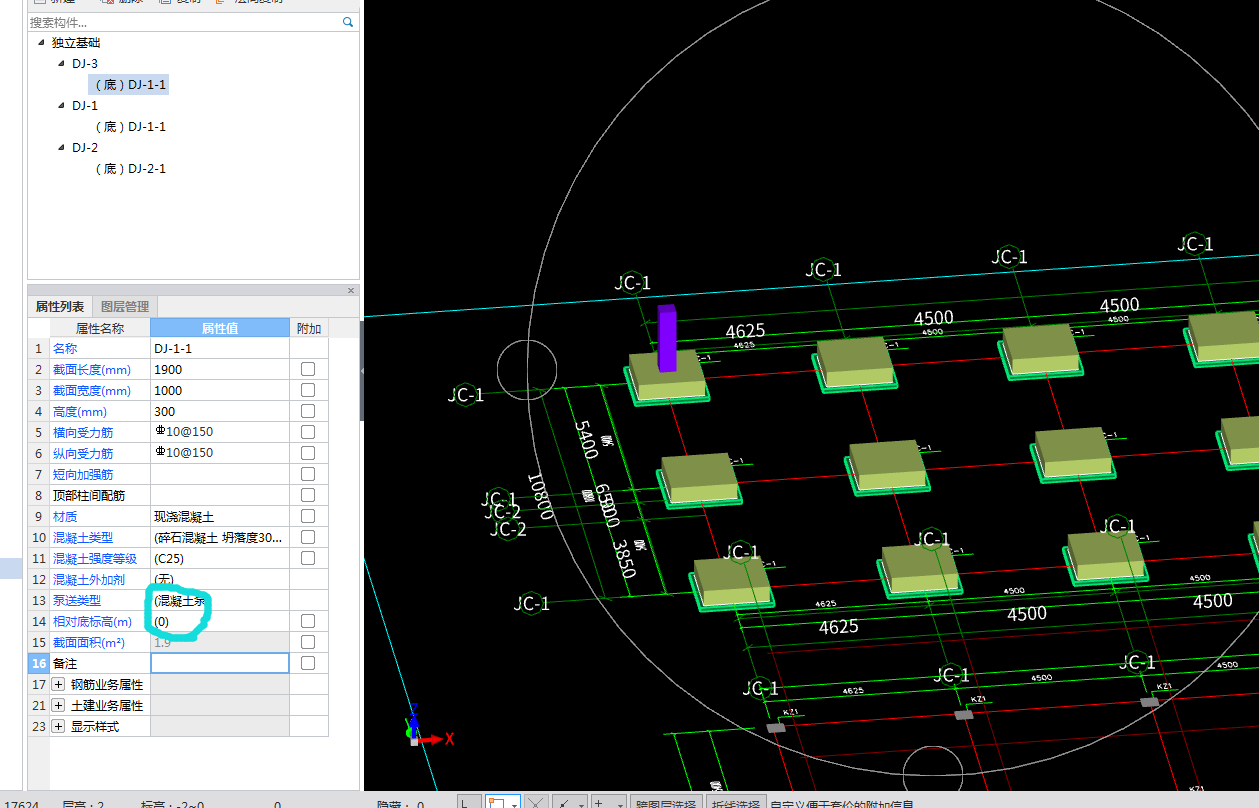Expand the 钢筋业务属性 group

point(58,685)
